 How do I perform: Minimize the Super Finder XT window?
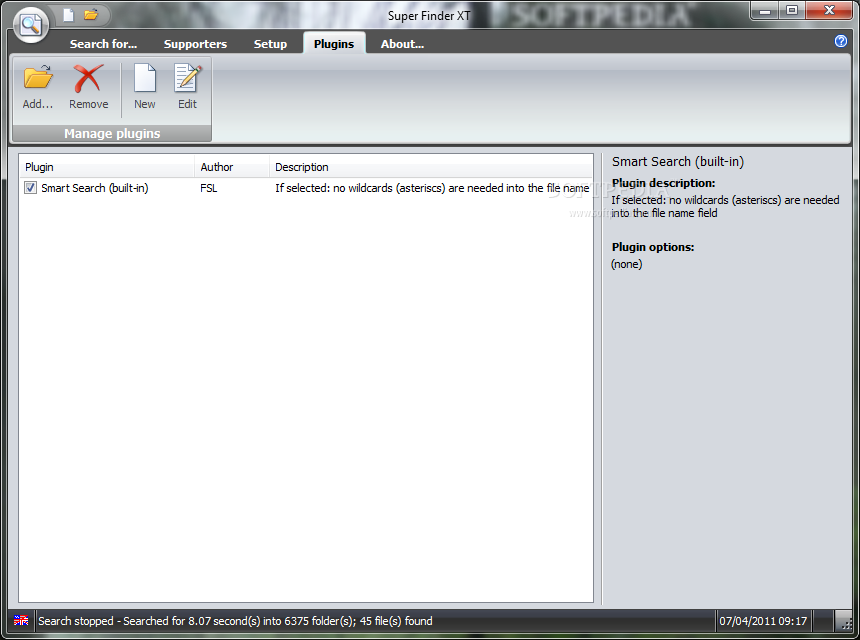point(765,10)
